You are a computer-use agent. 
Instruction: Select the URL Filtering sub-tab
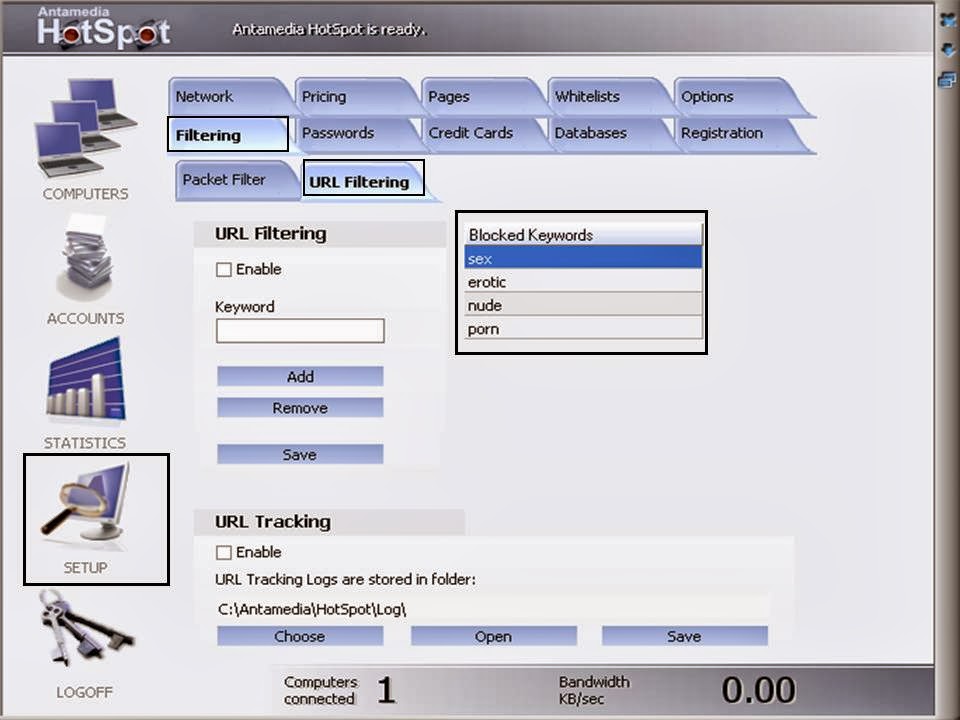(x=363, y=181)
